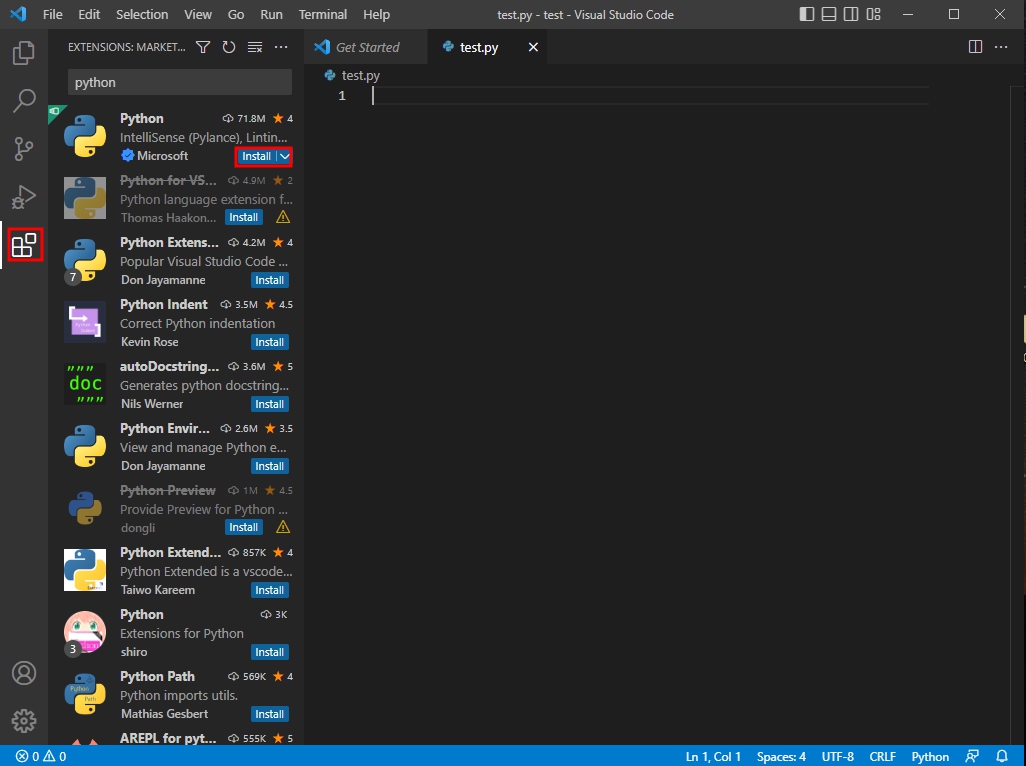The image size is (1026, 766).
Task: Install Python Extension Pack by Don Jayamanne
Action: tap(270, 280)
